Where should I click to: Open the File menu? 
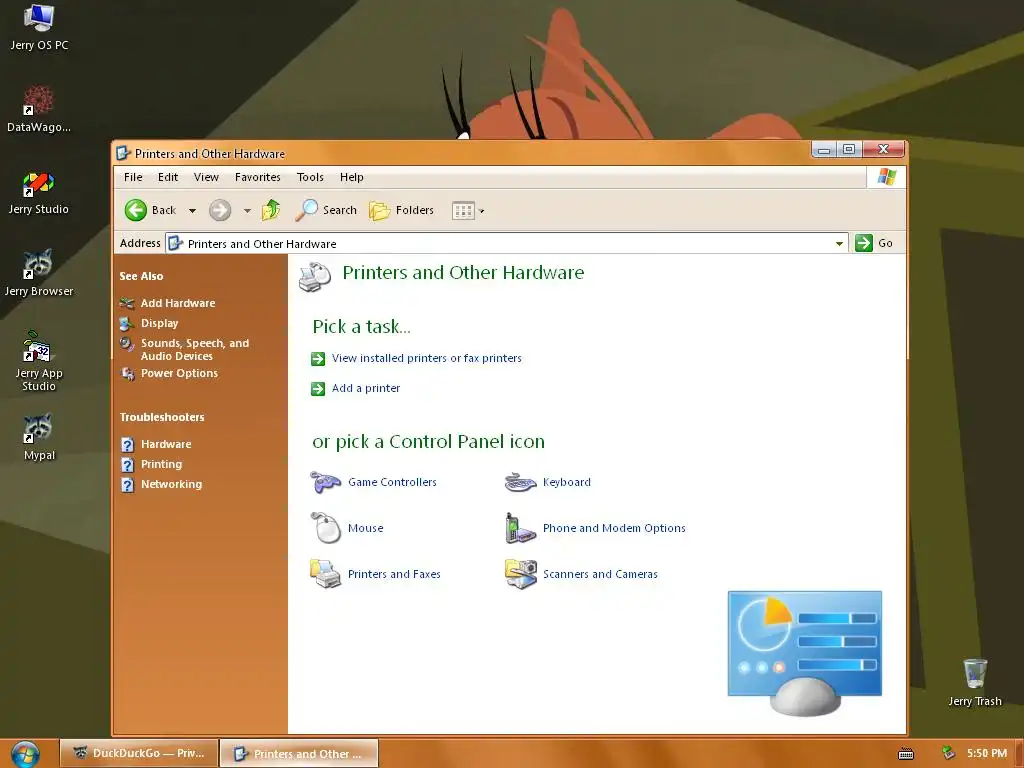(133, 177)
